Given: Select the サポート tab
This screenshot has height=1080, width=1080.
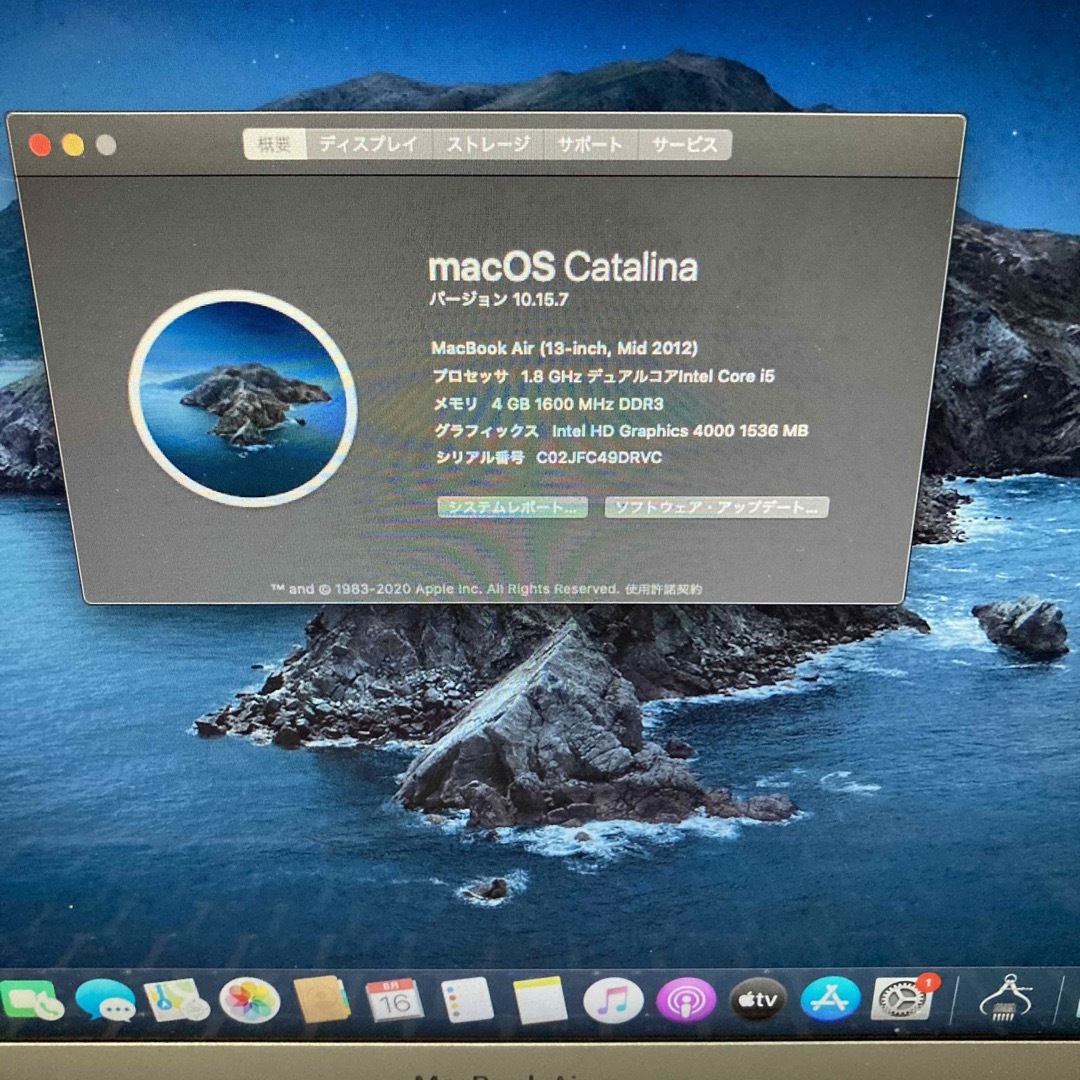Looking at the screenshot, I should [590, 144].
